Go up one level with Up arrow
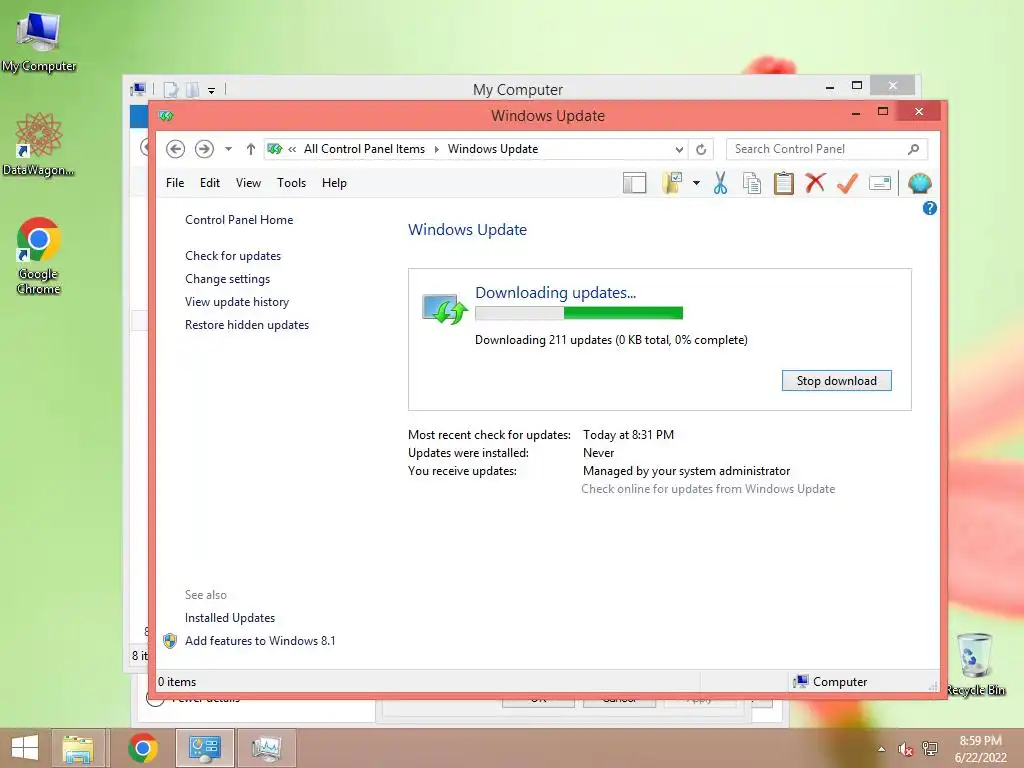1024x768 pixels. [250, 149]
